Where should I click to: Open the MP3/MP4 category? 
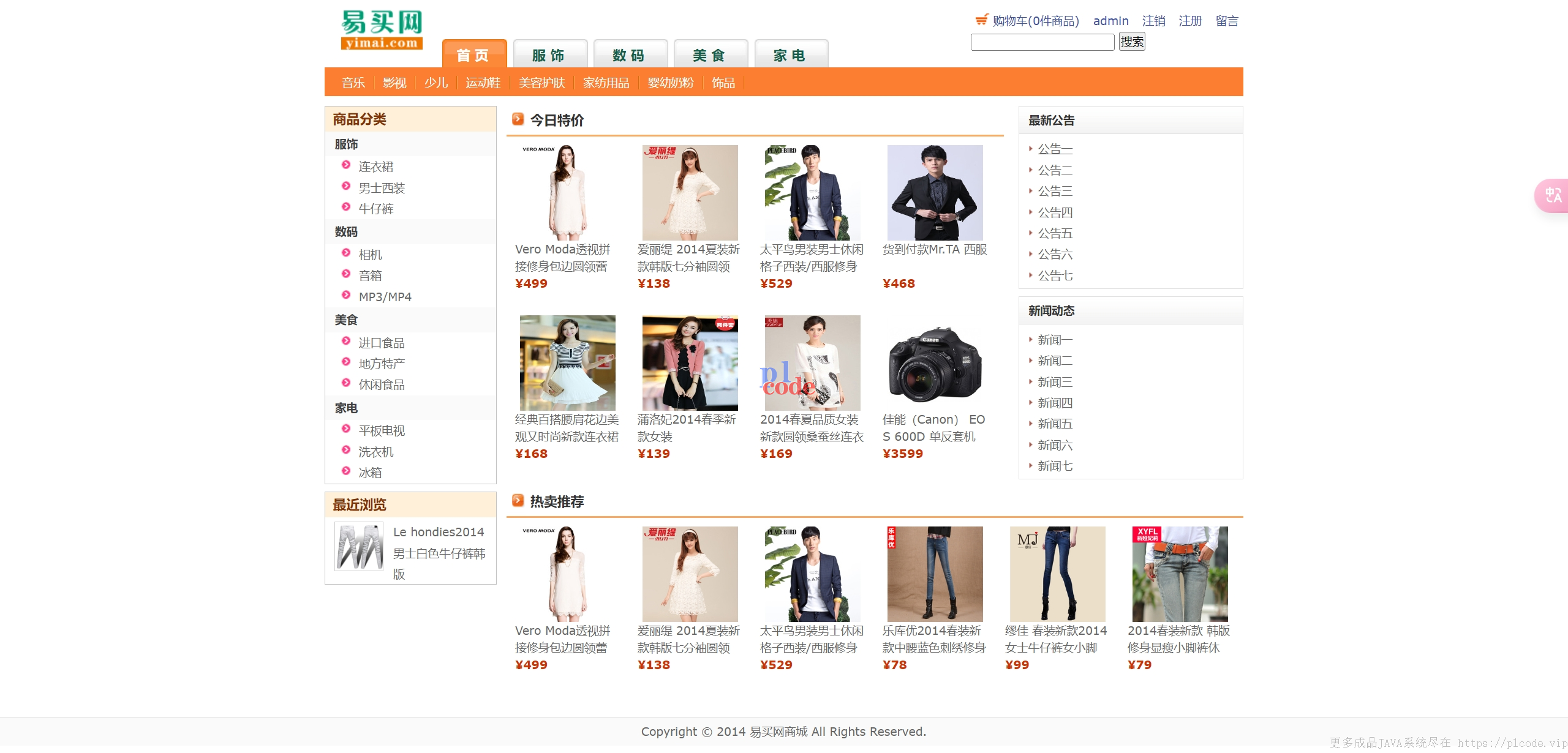coord(385,297)
